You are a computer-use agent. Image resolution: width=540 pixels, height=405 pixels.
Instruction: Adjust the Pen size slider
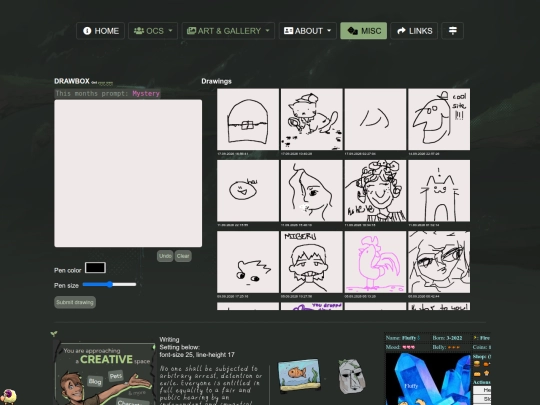click(110, 284)
